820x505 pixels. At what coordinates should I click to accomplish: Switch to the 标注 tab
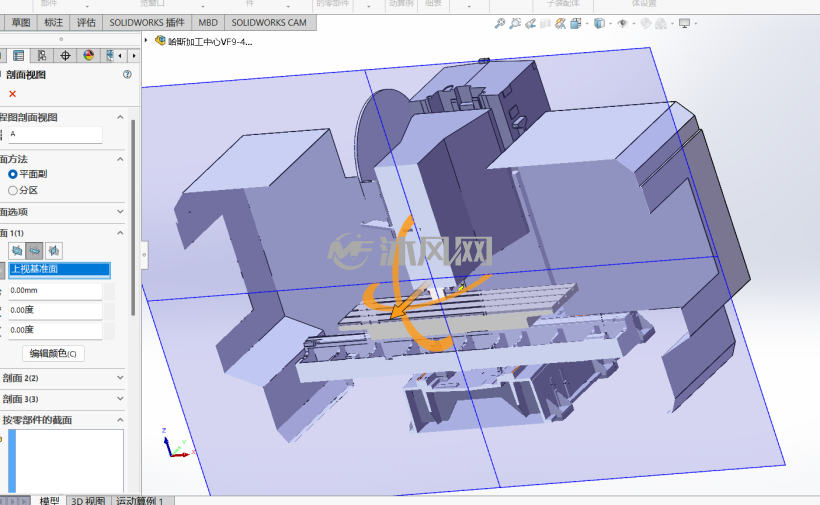pyautogui.click(x=53, y=22)
